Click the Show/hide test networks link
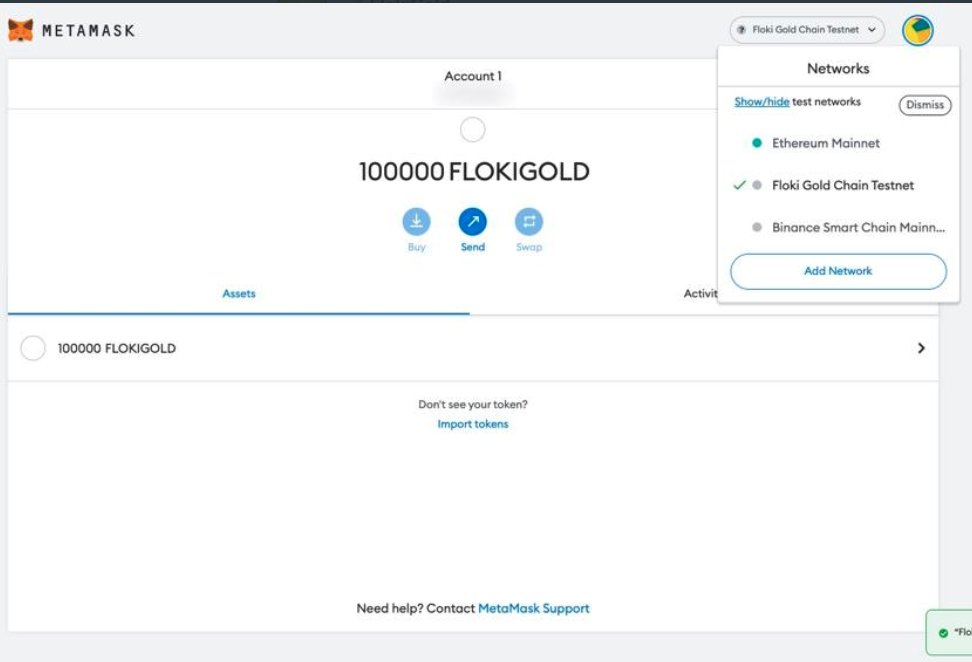The width and height of the screenshot is (972, 662). click(762, 102)
